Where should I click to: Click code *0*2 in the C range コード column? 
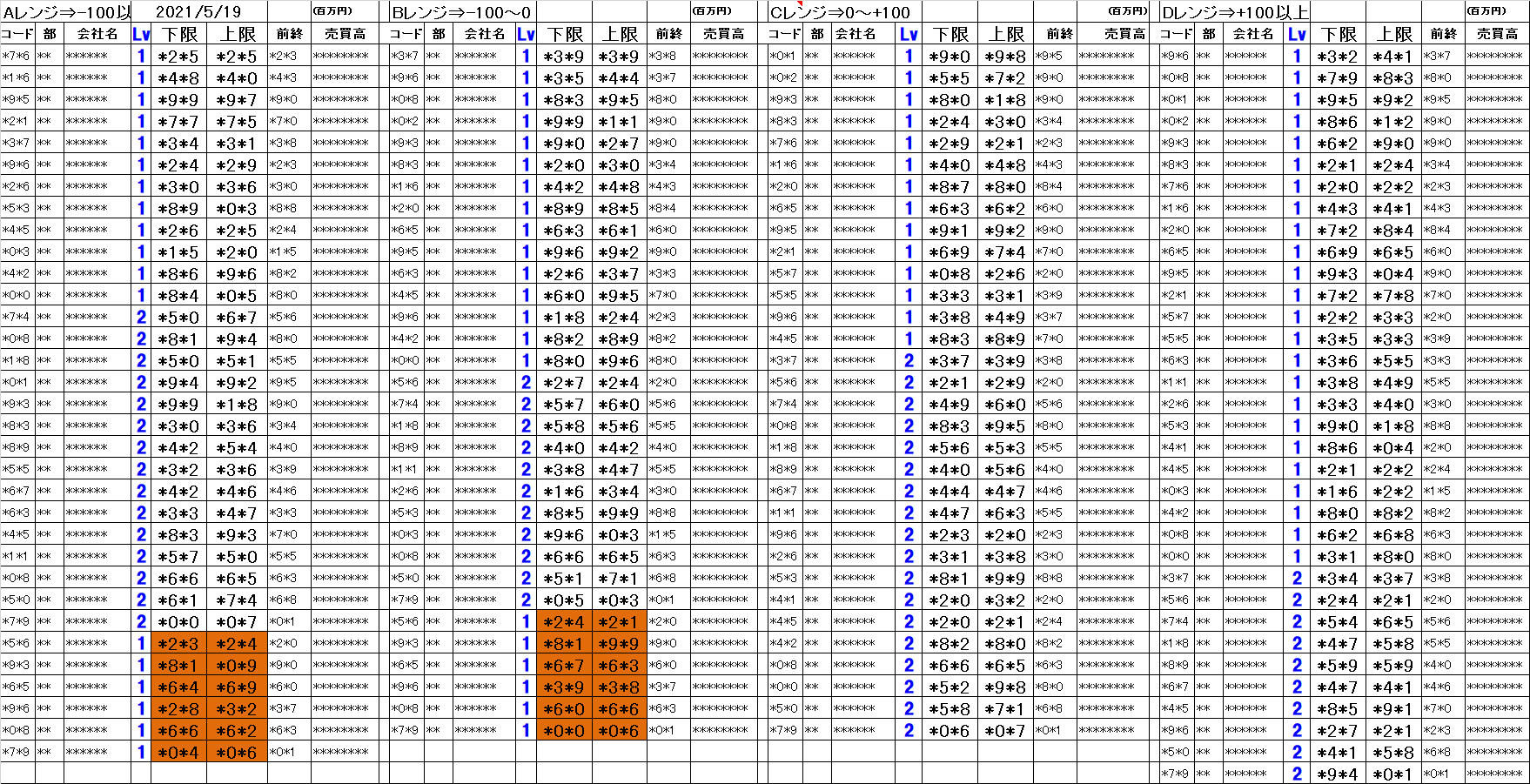pyautogui.click(x=783, y=77)
